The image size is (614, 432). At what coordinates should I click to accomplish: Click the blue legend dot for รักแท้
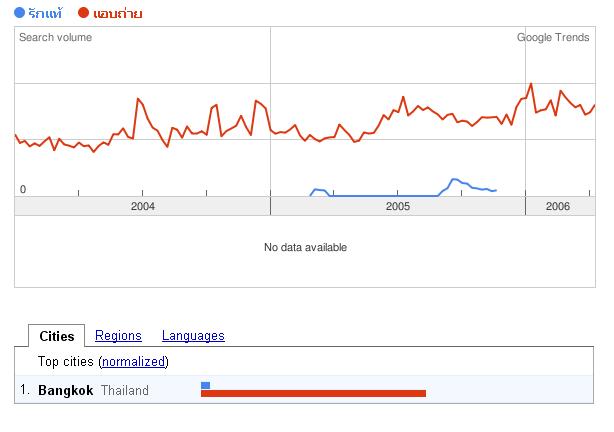point(19,13)
